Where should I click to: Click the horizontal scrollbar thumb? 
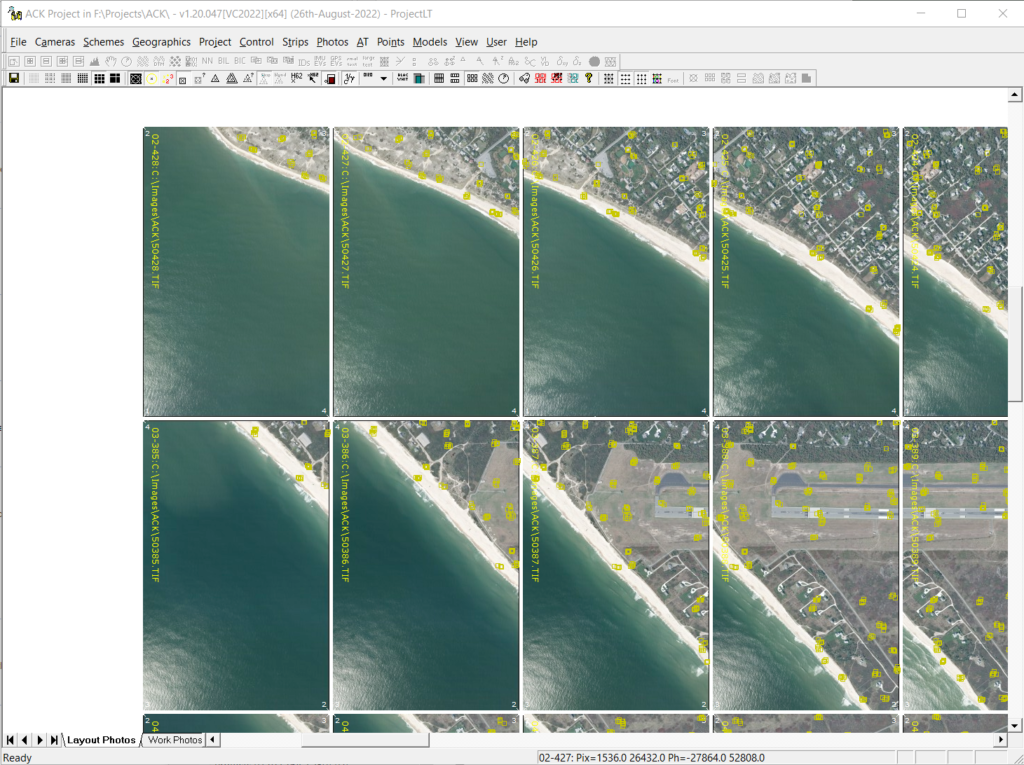point(365,740)
